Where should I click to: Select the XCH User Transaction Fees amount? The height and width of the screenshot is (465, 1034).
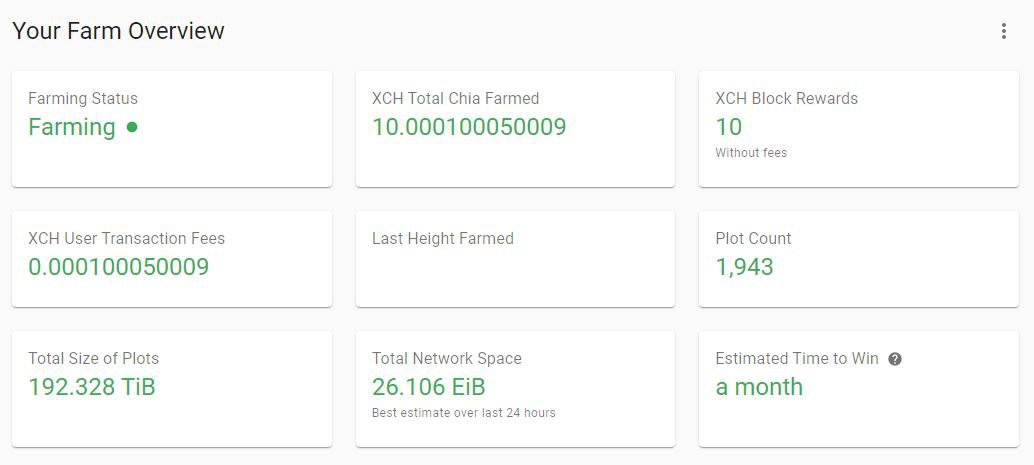click(x=119, y=266)
